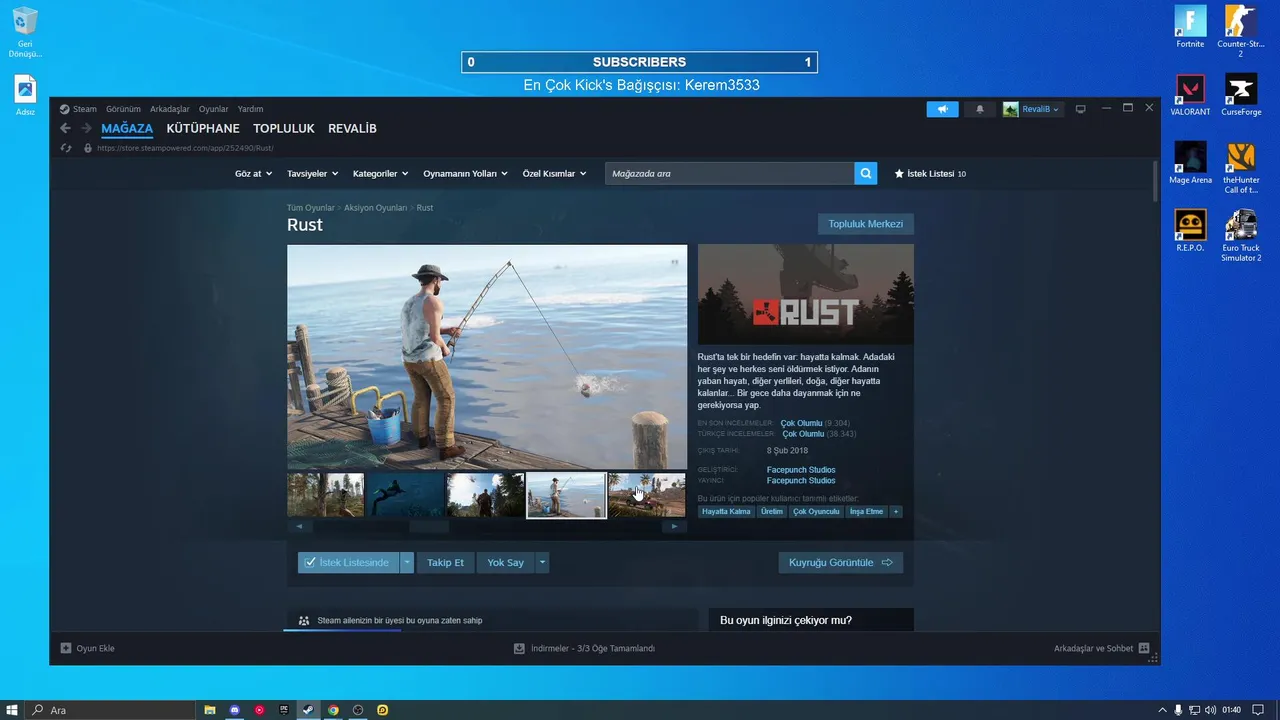This screenshot has height=720, width=1280.
Task: Open the Çok Olumlu Turkish reviews link
Action: click(x=803, y=434)
